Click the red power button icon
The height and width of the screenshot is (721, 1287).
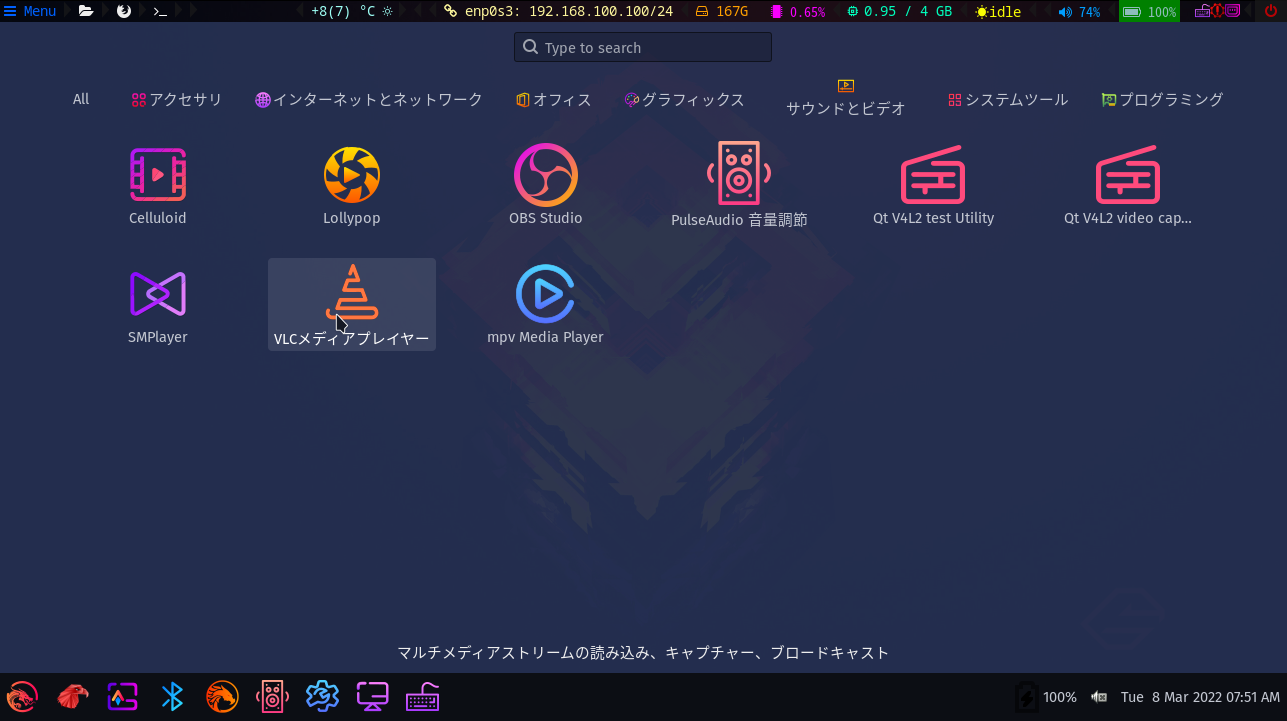(1270, 11)
